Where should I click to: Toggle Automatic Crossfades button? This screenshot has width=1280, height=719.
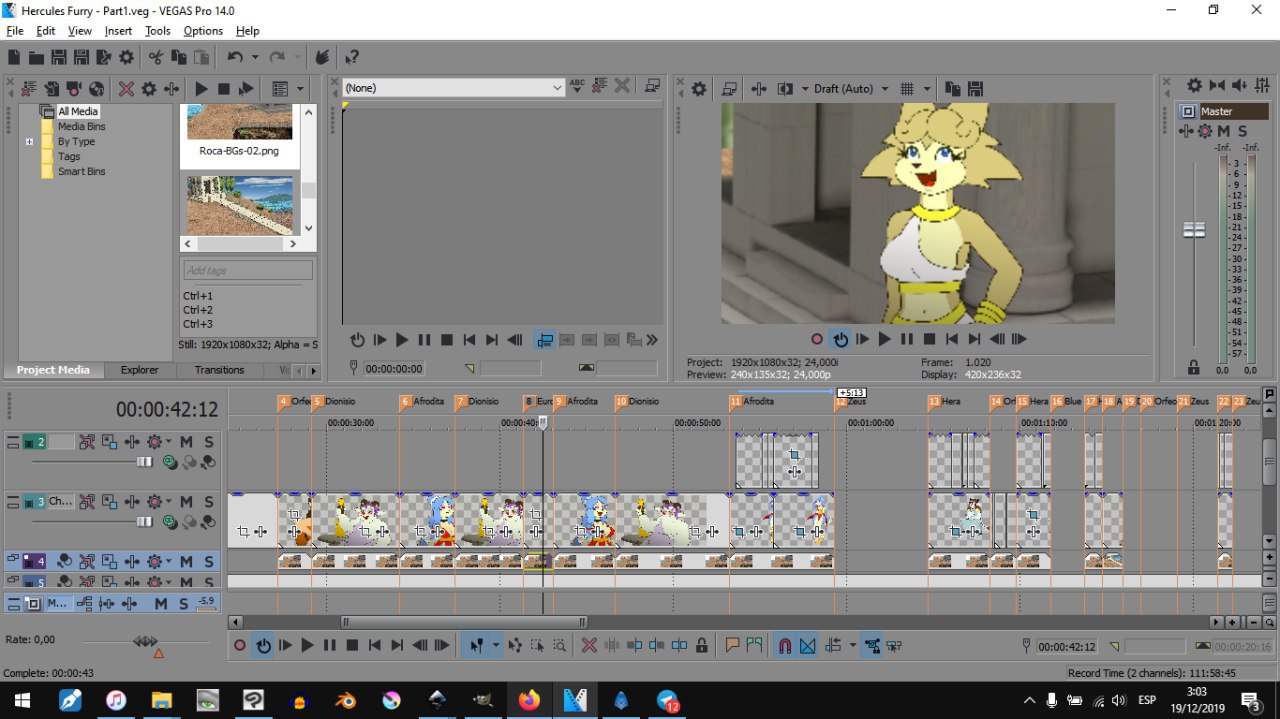point(808,646)
